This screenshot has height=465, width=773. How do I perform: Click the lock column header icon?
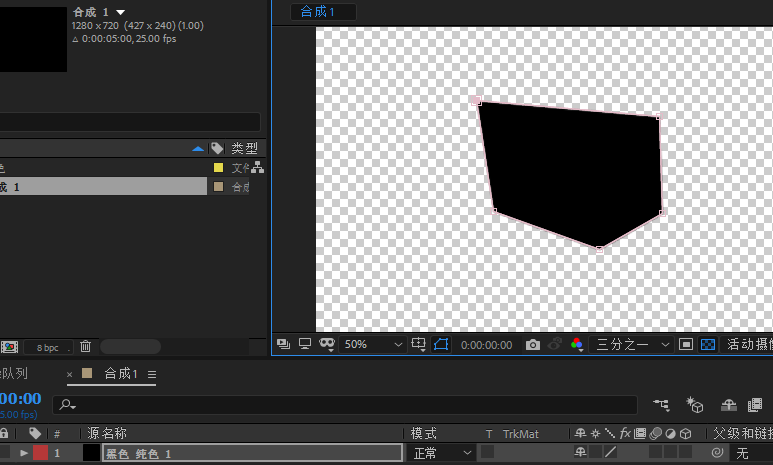(x=4, y=433)
